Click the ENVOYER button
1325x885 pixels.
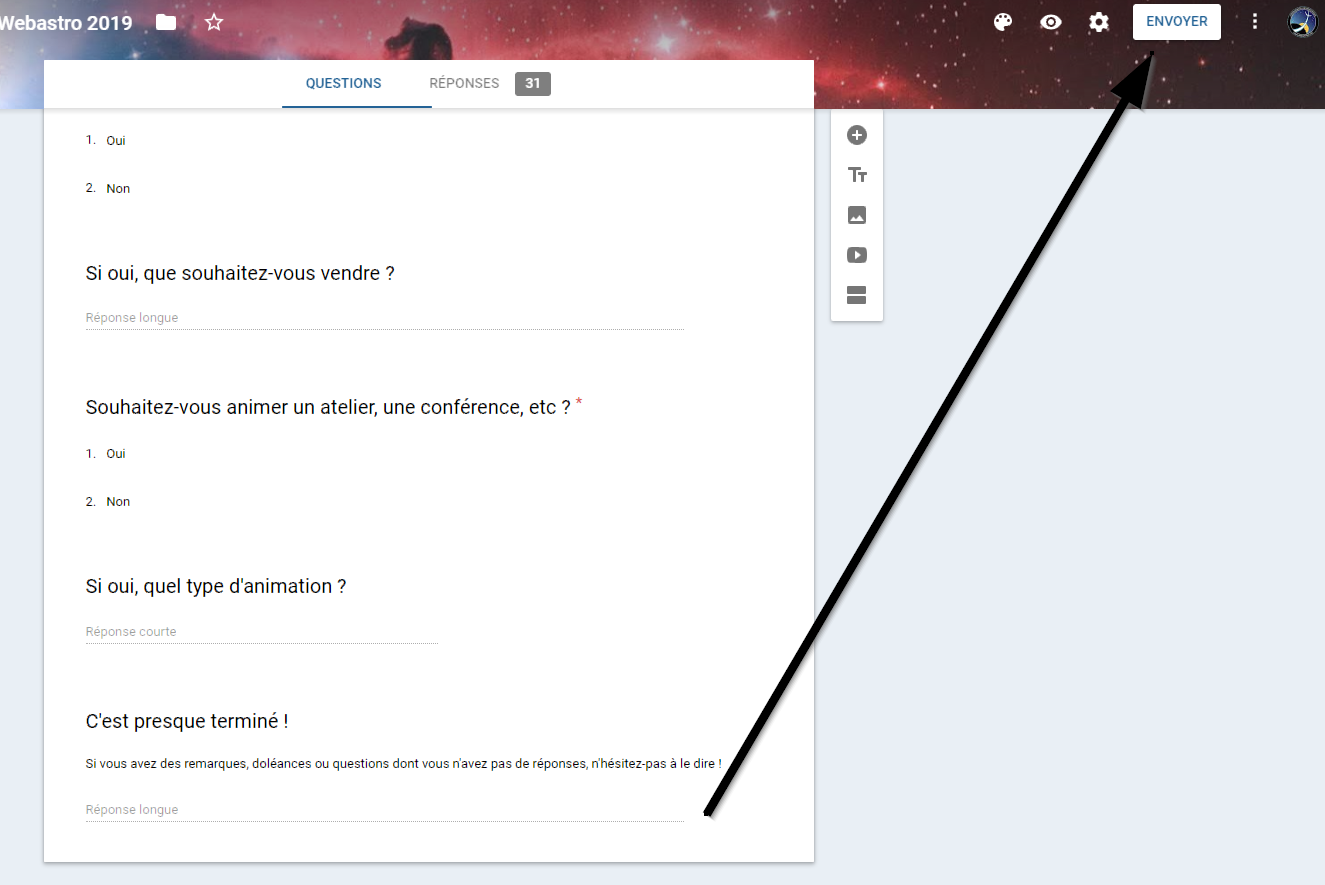1177,22
